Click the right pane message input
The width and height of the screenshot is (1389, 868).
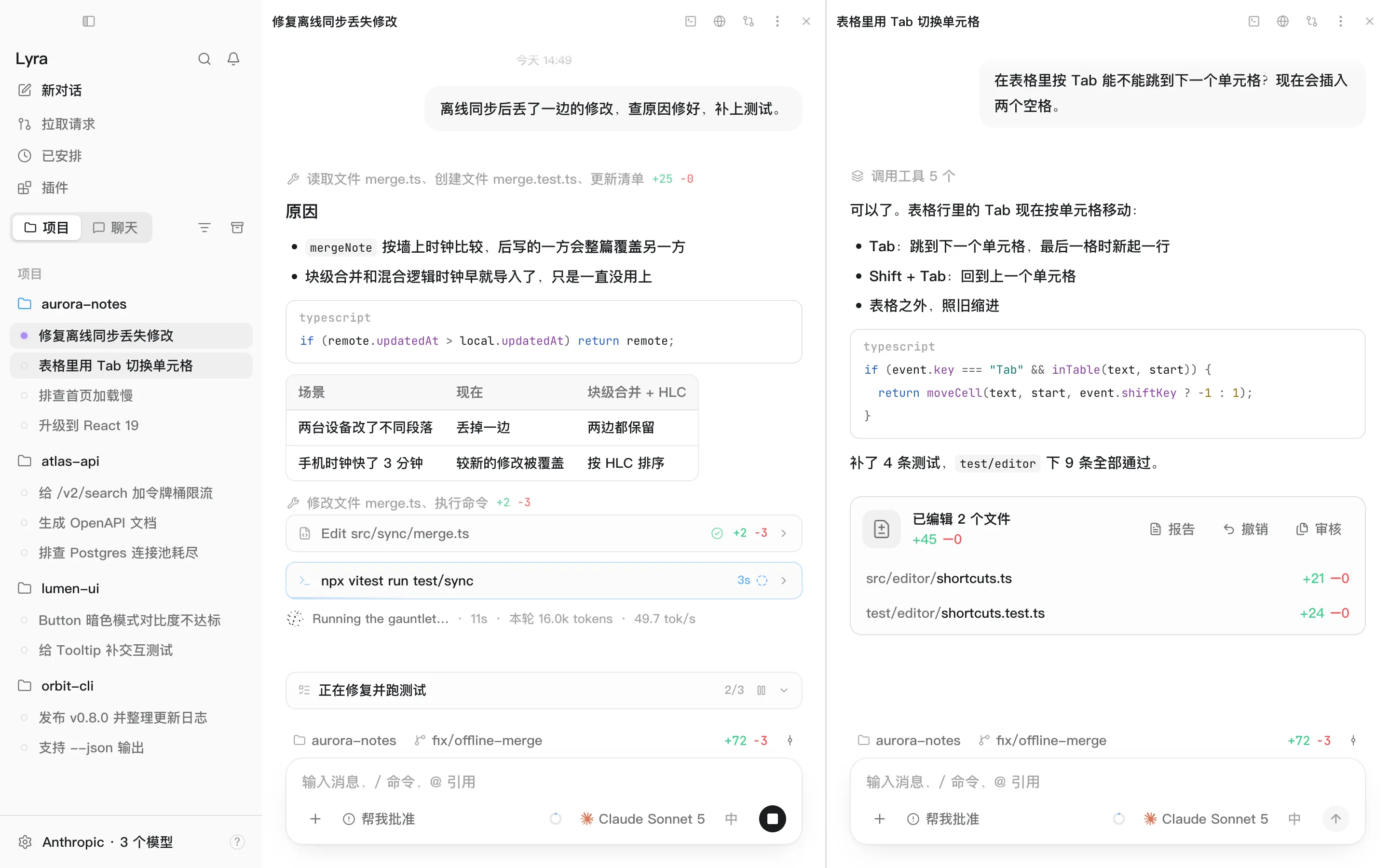point(1107,782)
